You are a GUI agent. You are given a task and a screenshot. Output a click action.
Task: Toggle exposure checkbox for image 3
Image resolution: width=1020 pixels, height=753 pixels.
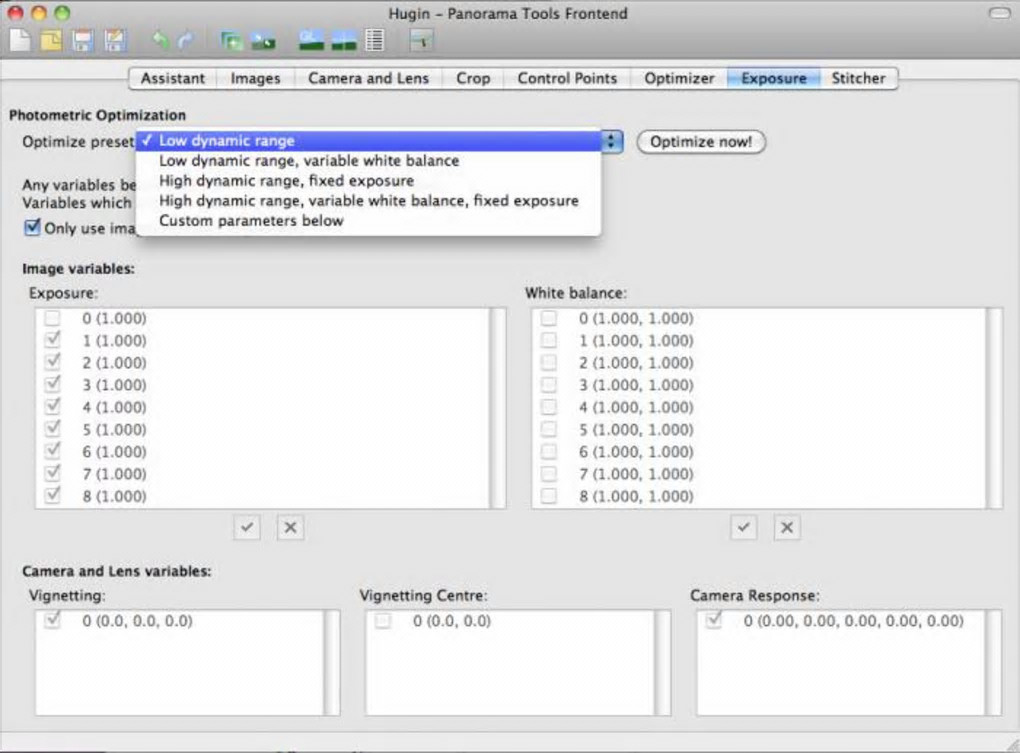pos(53,385)
